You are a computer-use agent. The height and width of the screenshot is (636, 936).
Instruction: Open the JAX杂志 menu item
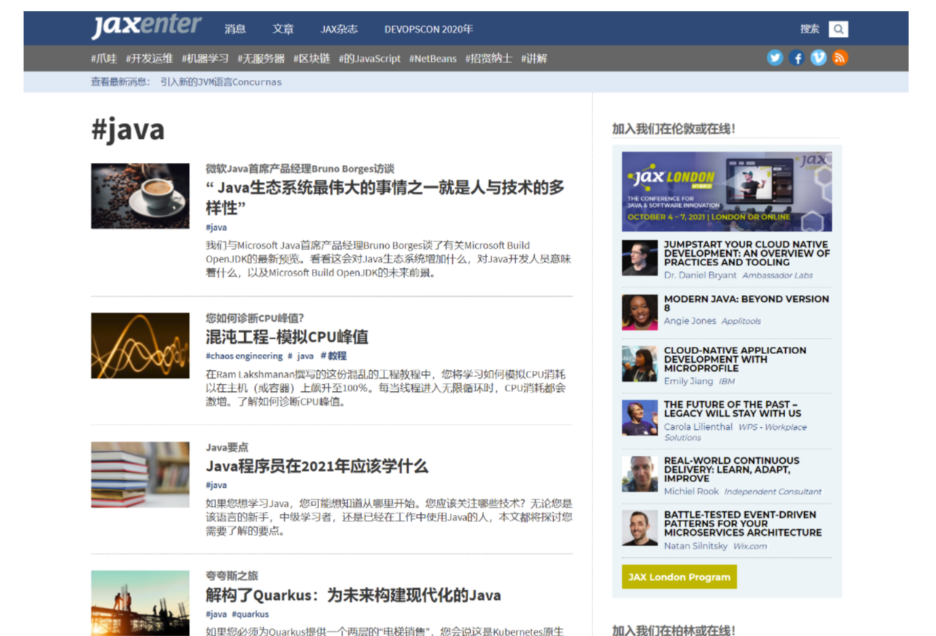339,29
